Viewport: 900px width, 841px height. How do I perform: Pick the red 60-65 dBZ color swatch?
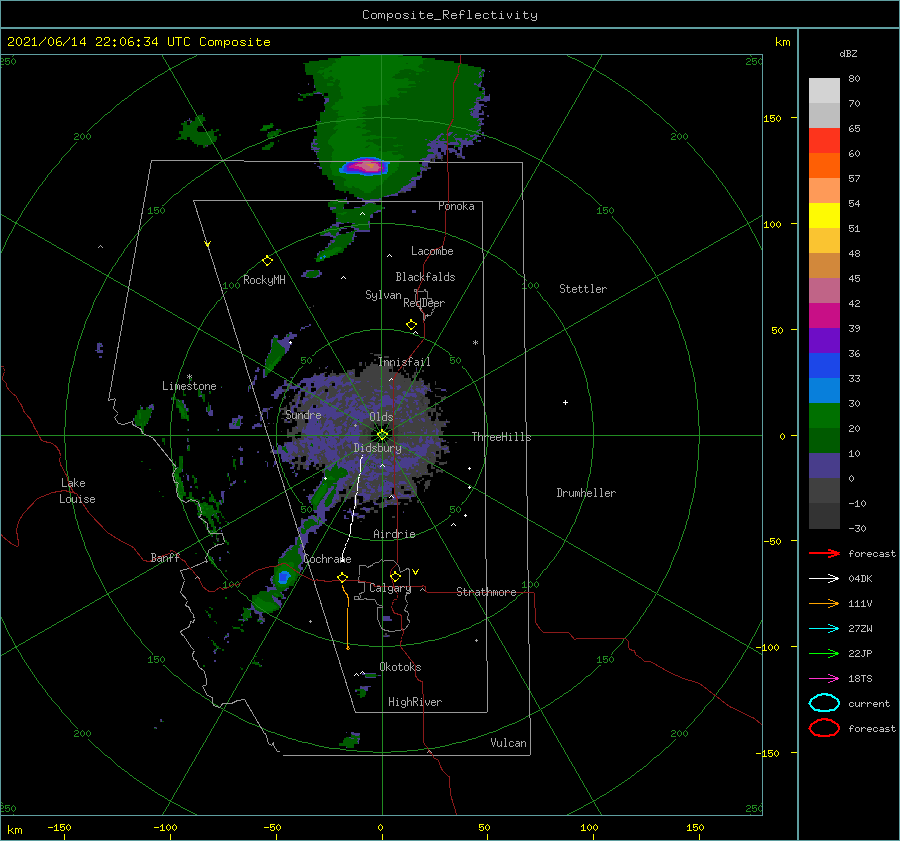click(824, 141)
